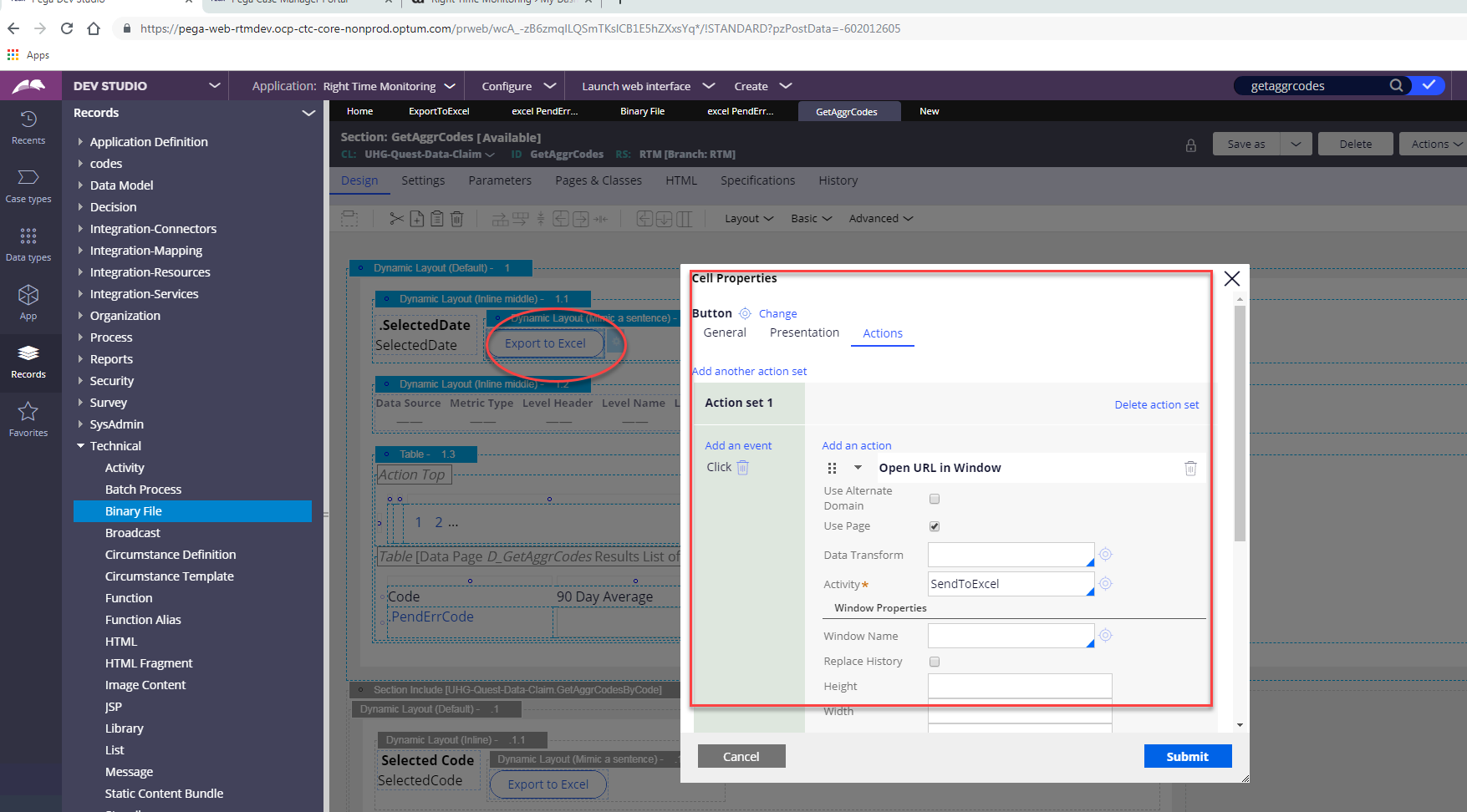Screen dimensions: 1467x812
Task: Enable the Use Alternate Domain checkbox
Action: (x=935, y=499)
